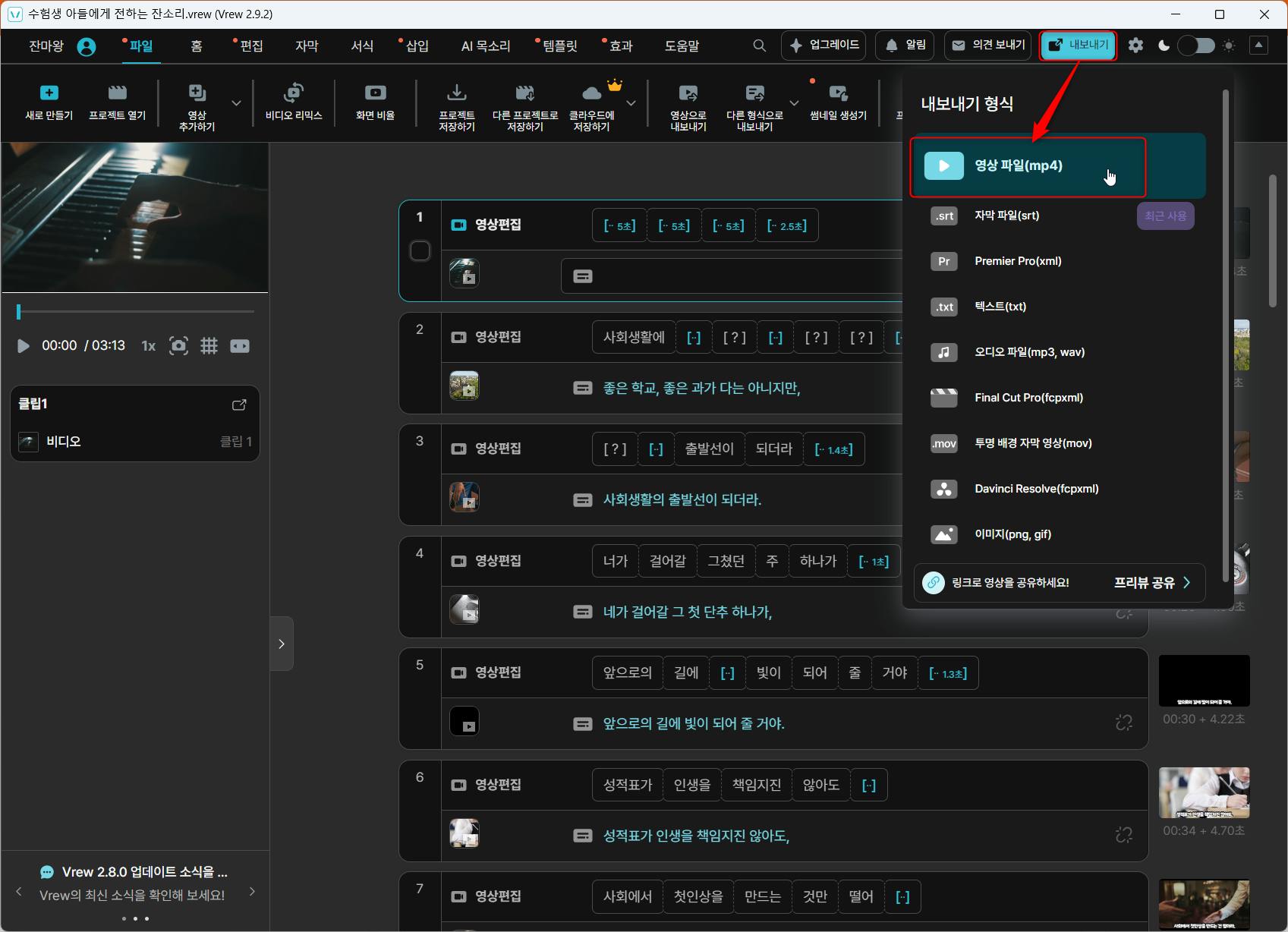Image resolution: width=1288 pixels, height=932 pixels.
Task: Toggle subtitle display icon in preview
Action: tap(240, 346)
